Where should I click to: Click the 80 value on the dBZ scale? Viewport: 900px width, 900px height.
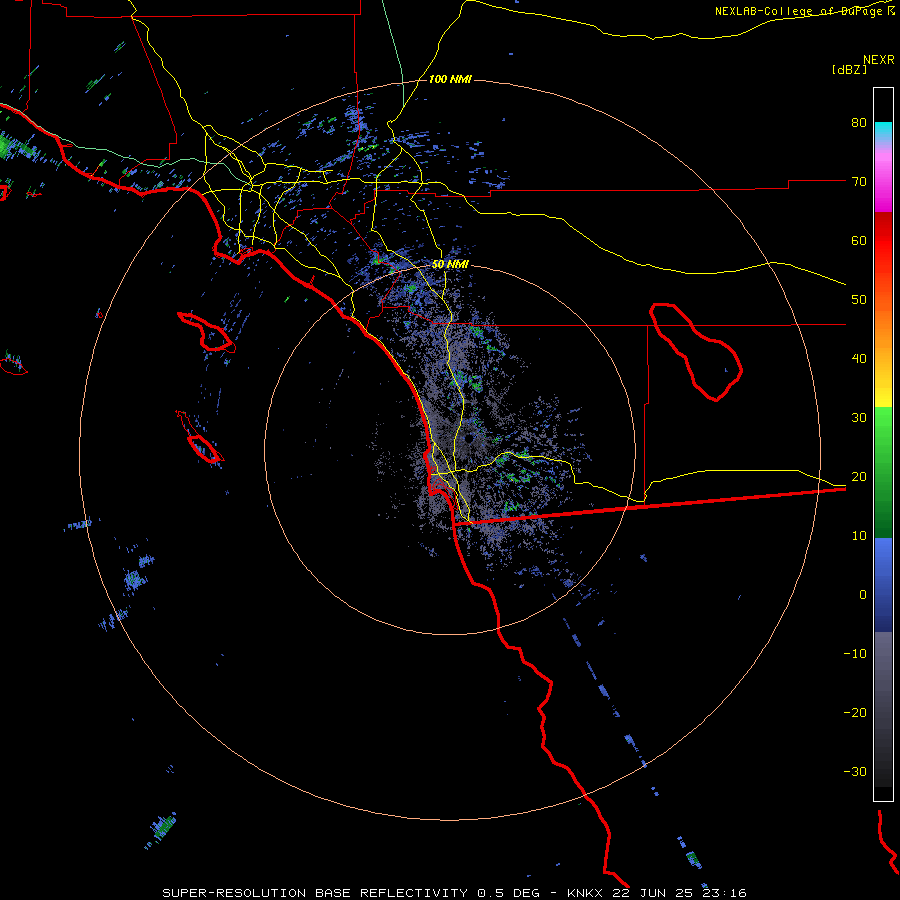(859, 122)
